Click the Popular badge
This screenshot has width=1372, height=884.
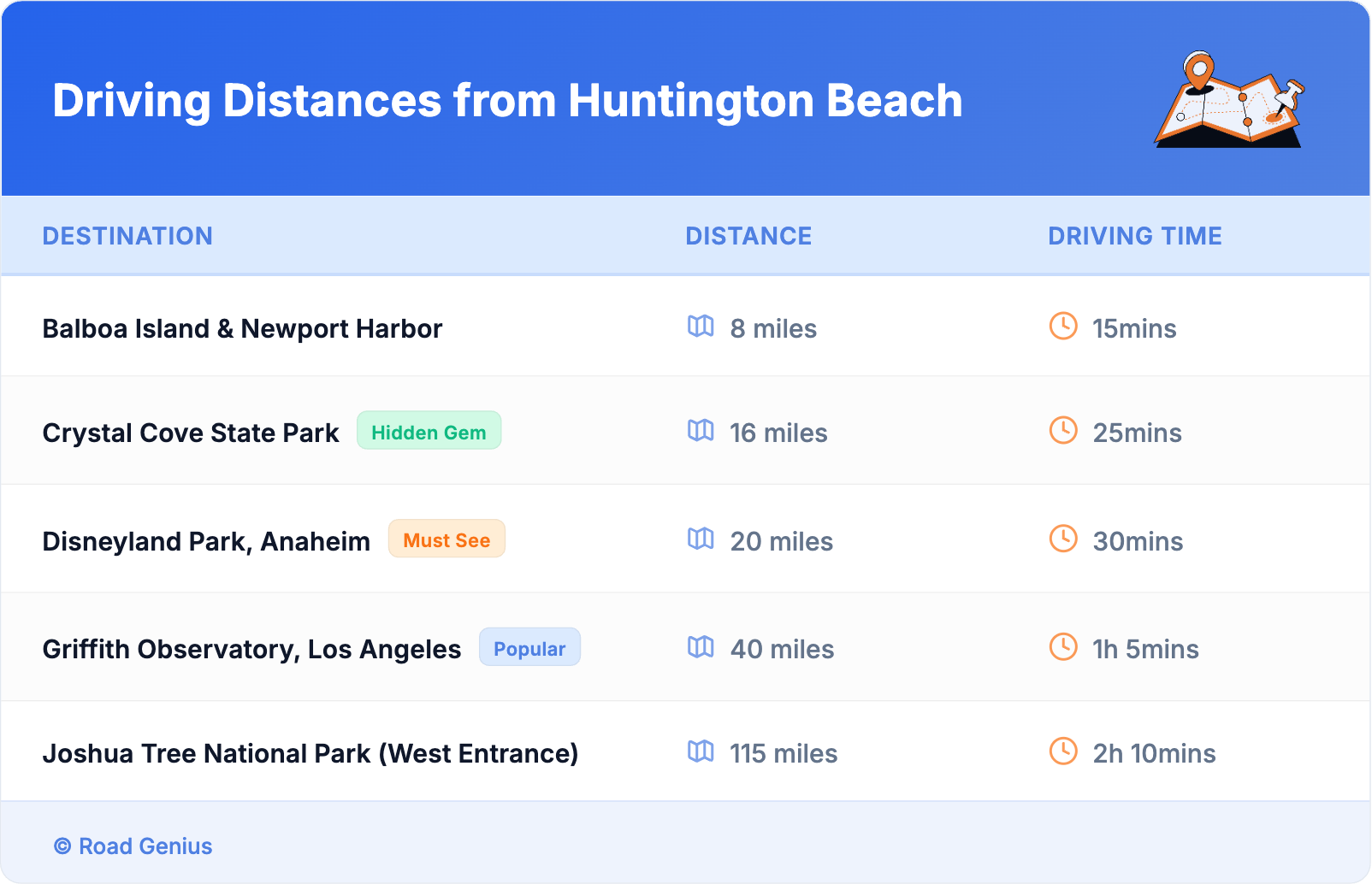pos(529,648)
